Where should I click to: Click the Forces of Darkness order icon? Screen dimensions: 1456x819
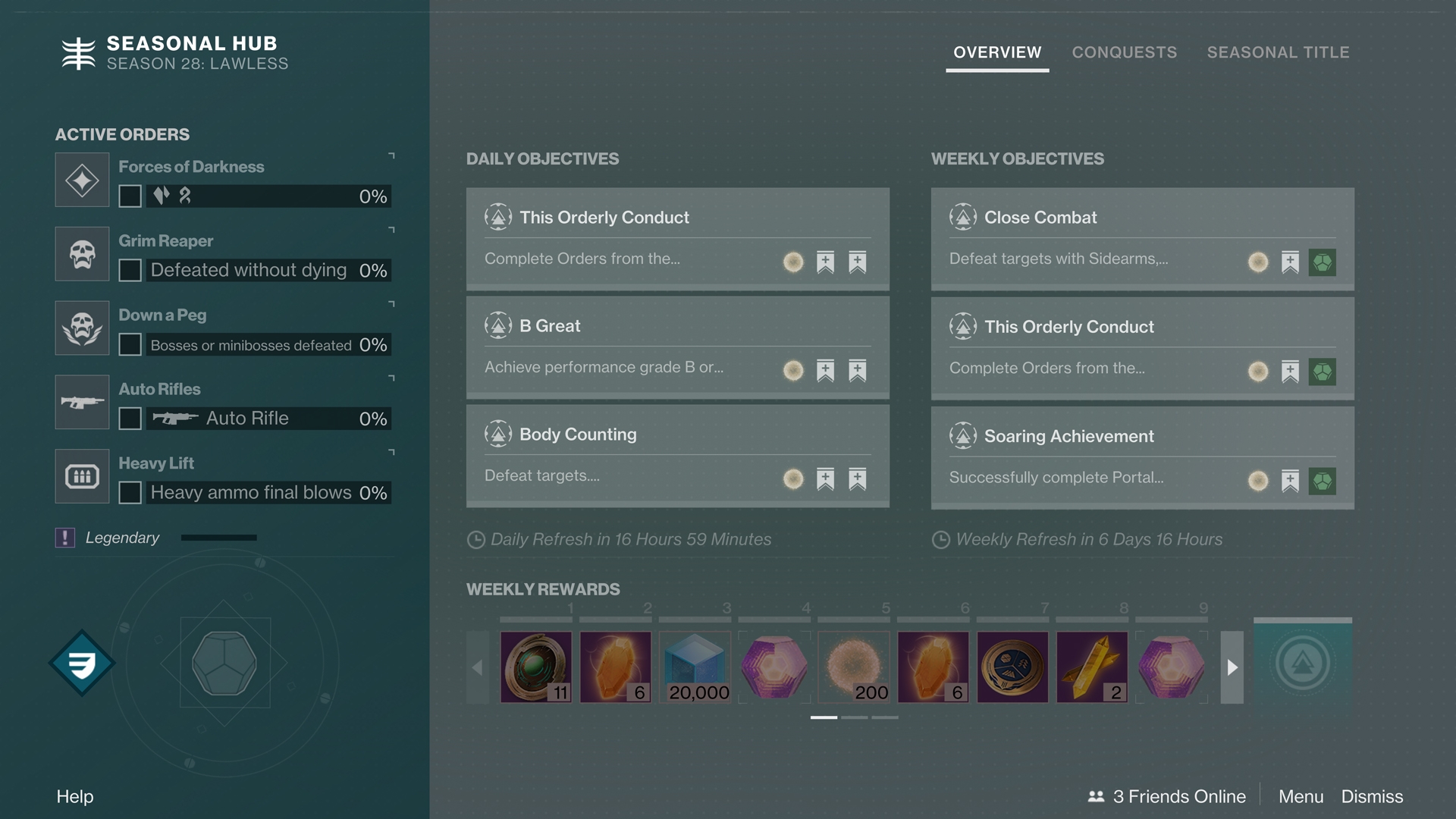pos(82,180)
